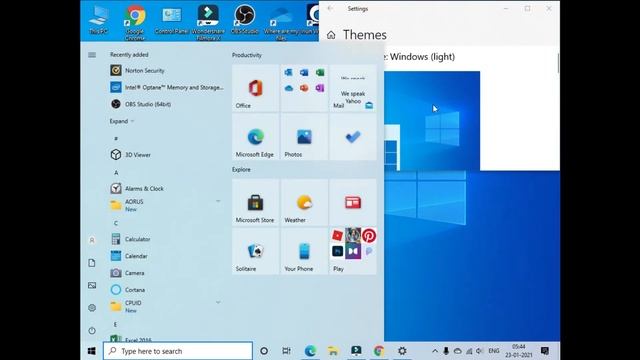Go back in Settings window
640x360 pixels.
(x=330, y=9)
